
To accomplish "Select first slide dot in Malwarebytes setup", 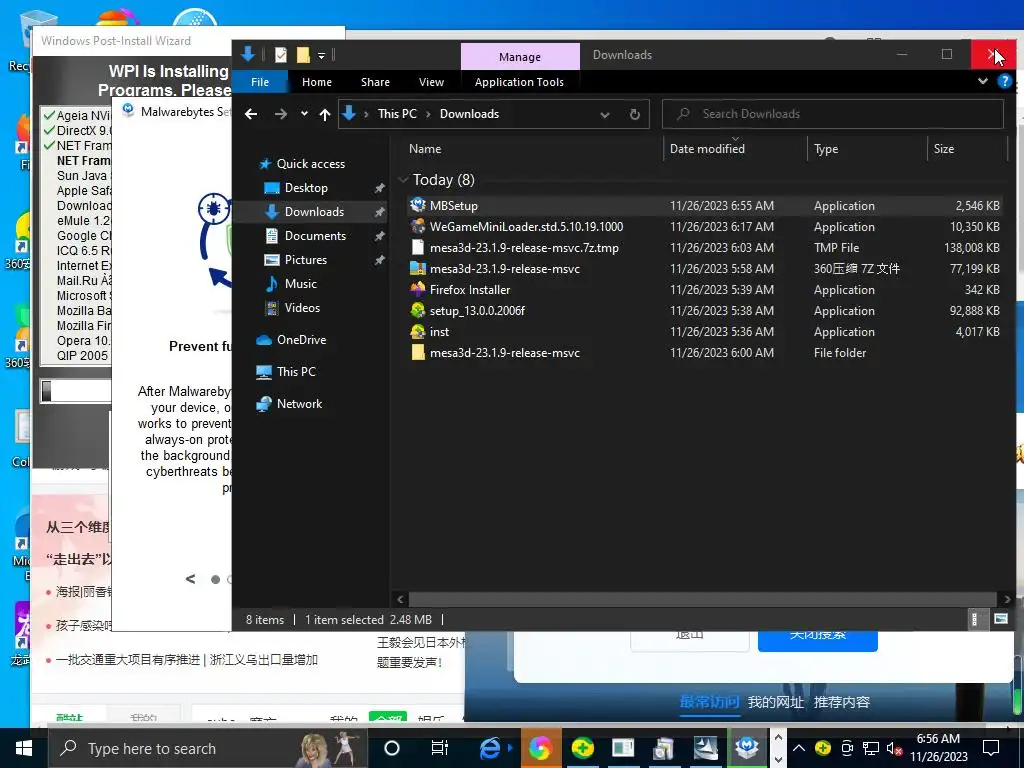I will tap(215, 579).
